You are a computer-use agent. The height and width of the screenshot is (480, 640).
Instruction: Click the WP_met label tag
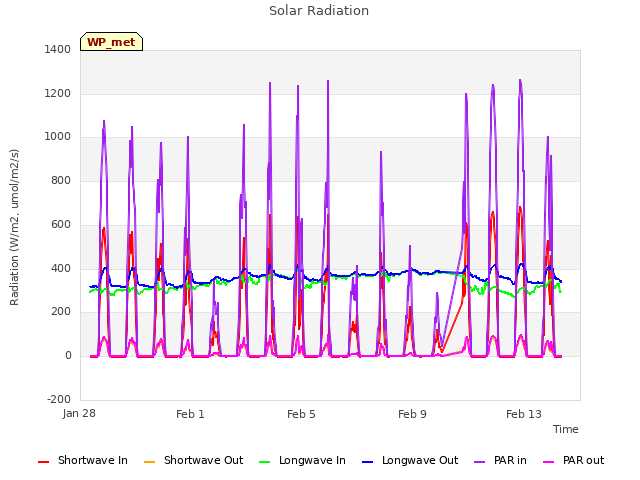click(111, 42)
